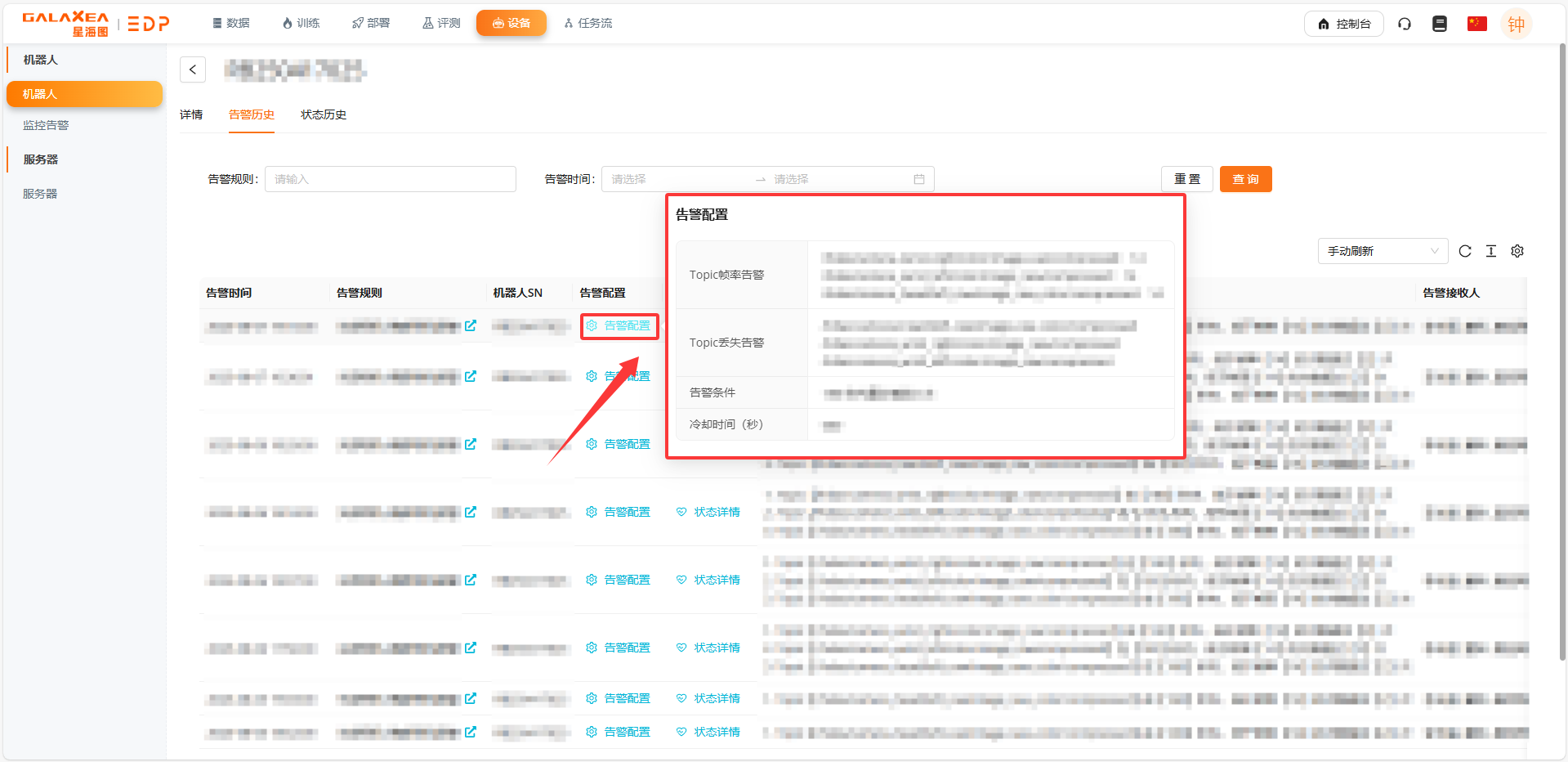Switch to the 状态历史 tab
Viewport: 1568px width, 762px height.
click(324, 114)
